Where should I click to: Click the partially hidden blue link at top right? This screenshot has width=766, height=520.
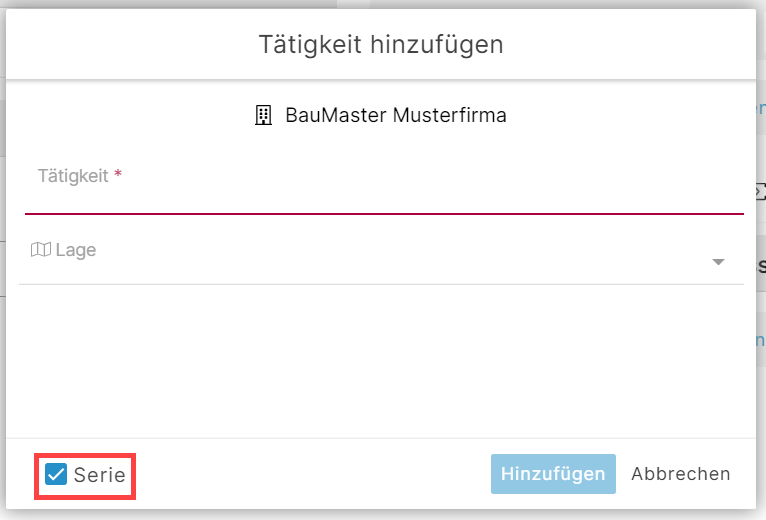(761, 108)
